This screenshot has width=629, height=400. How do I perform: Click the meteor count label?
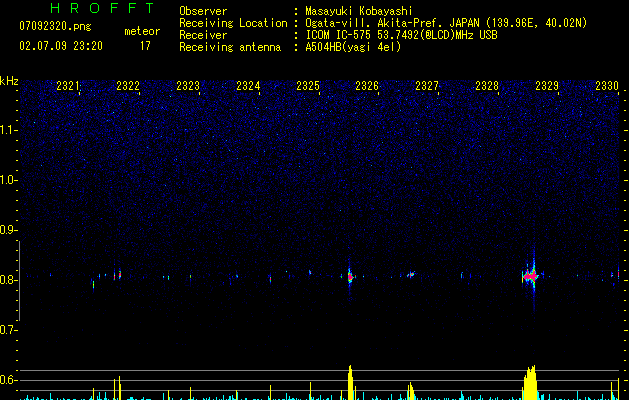tap(142, 31)
